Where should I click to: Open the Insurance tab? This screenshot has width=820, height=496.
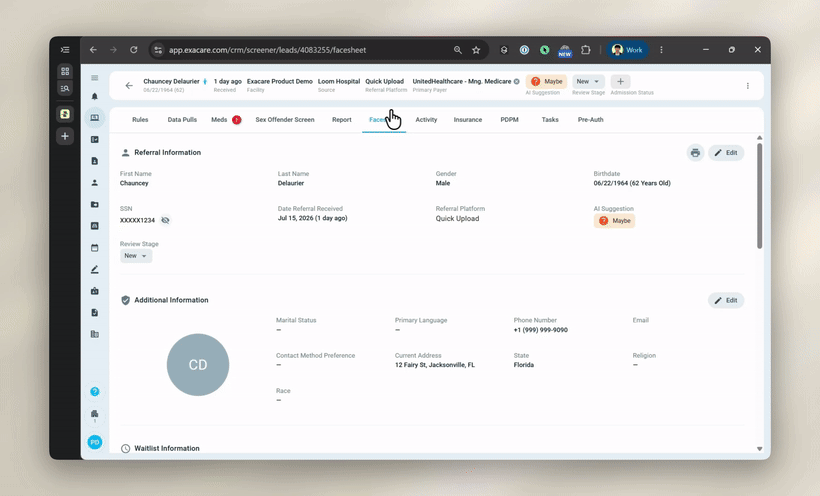(x=468, y=120)
